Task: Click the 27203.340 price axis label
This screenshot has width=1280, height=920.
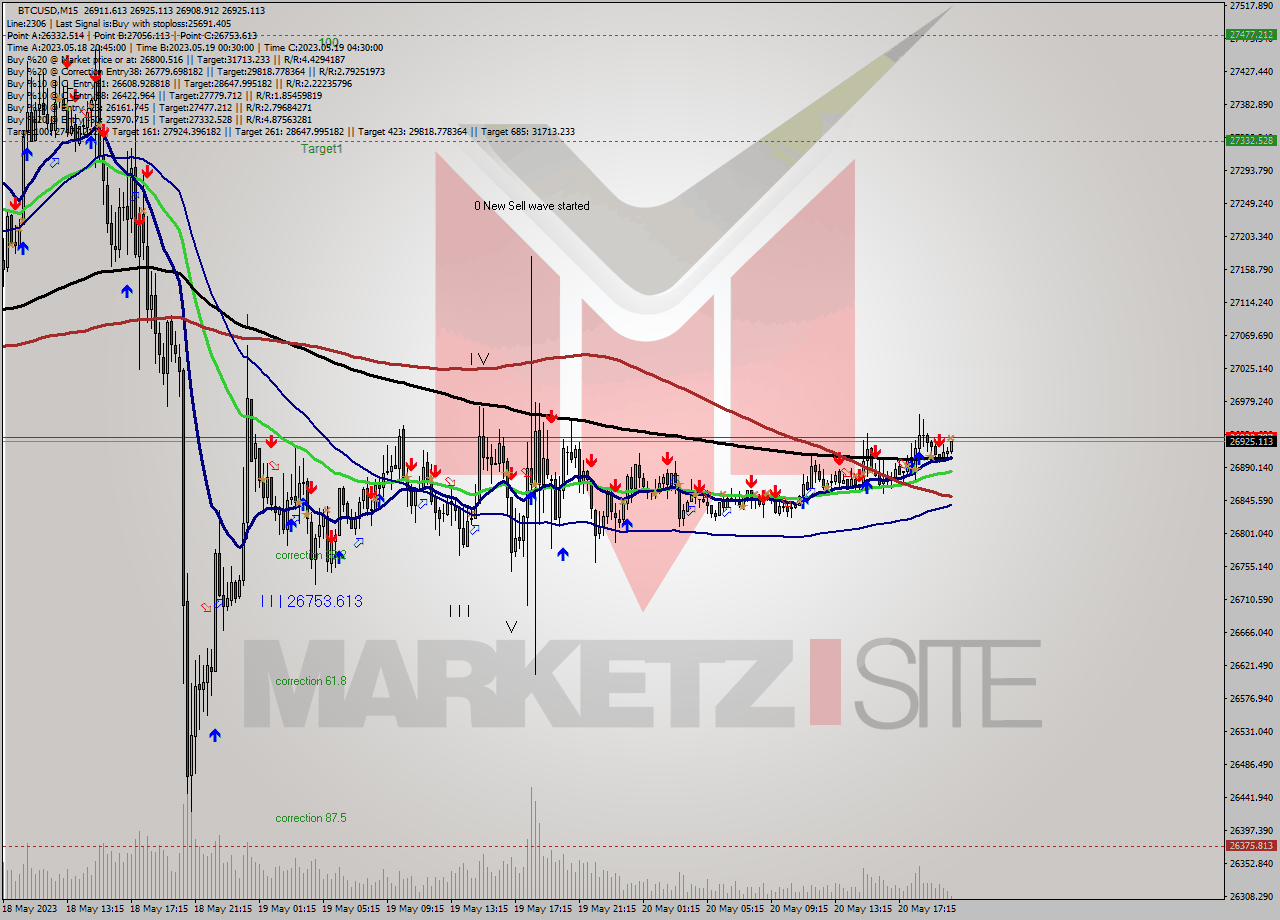Action: [x=1251, y=237]
